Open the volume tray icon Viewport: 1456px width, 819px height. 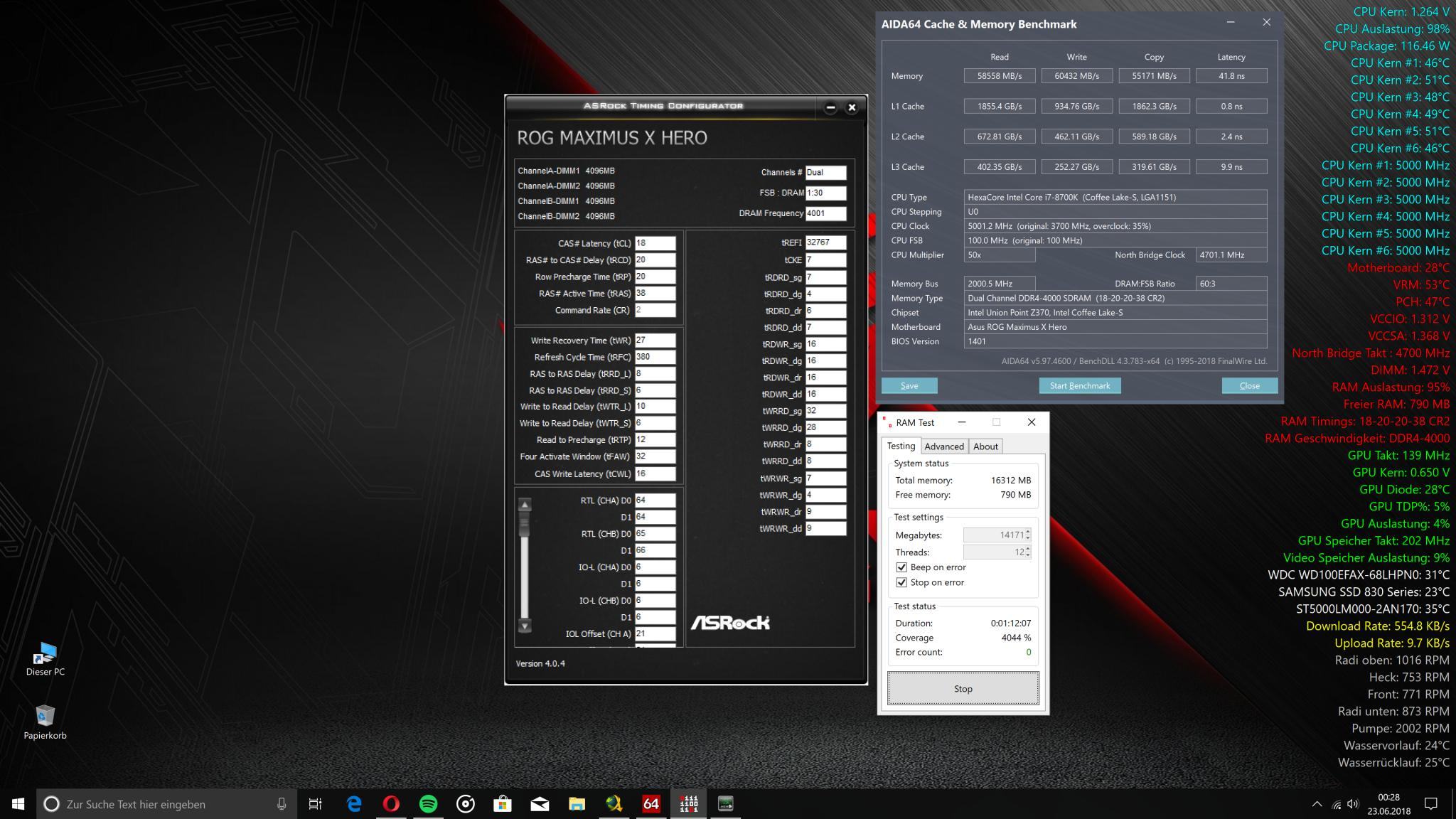pyautogui.click(x=1353, y=804)
